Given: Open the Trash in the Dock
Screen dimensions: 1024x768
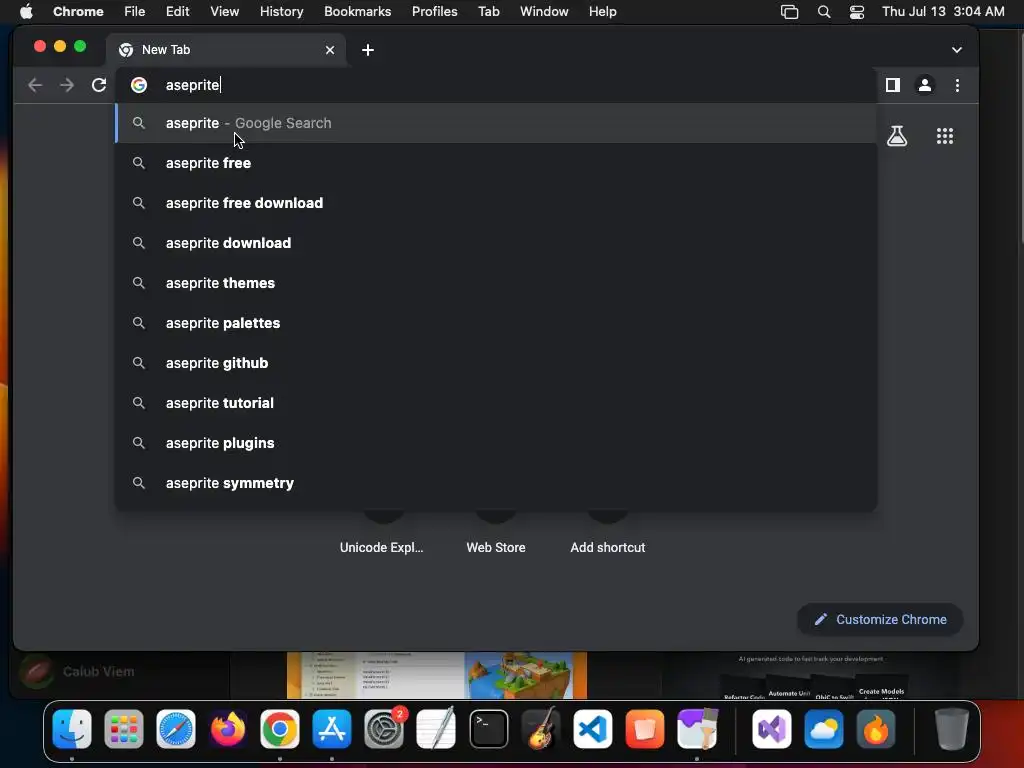Looking at the screenshot, I should 951,729.
